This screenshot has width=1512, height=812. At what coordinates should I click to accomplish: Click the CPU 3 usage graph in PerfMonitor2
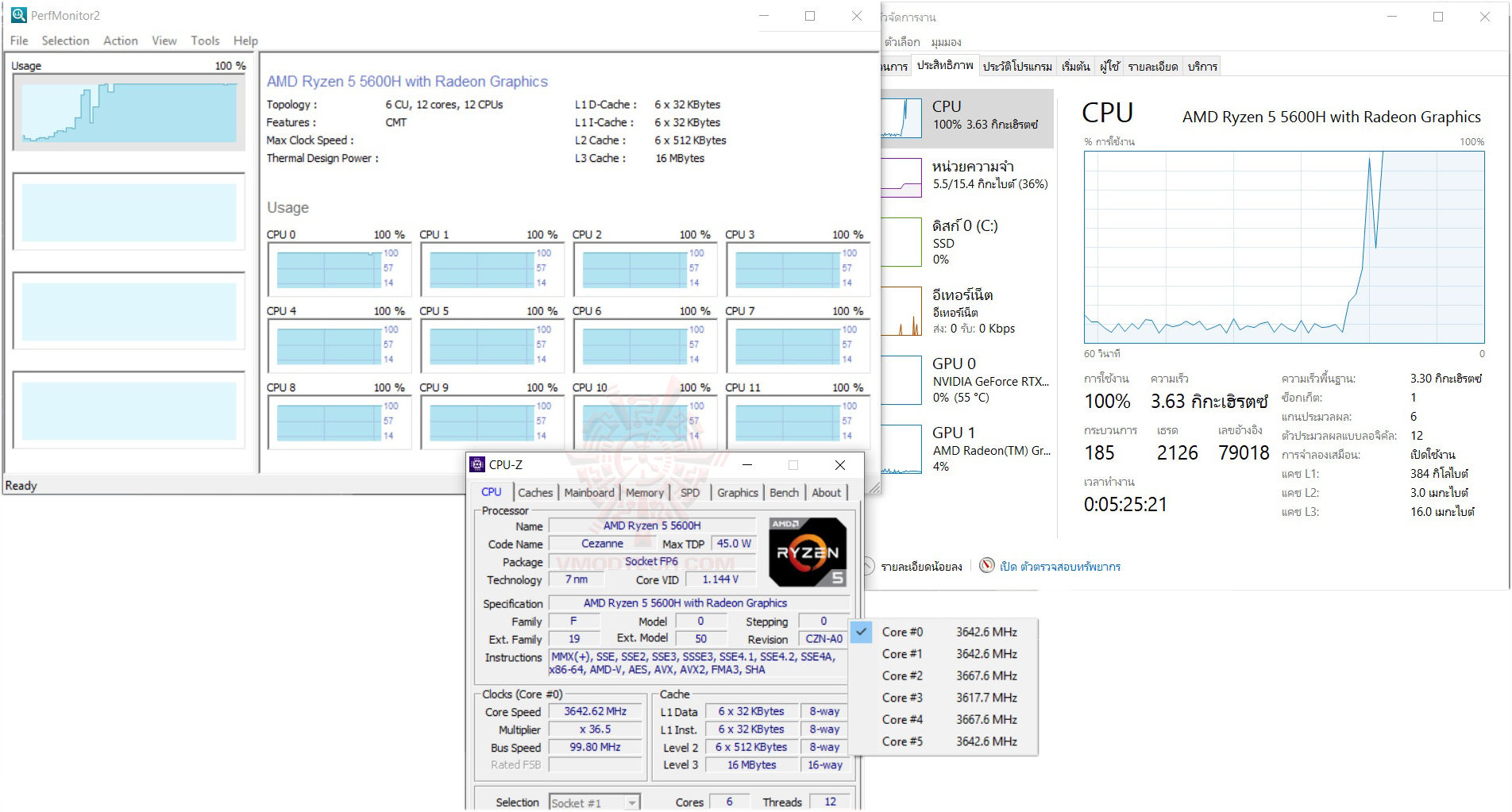[797, 270]
